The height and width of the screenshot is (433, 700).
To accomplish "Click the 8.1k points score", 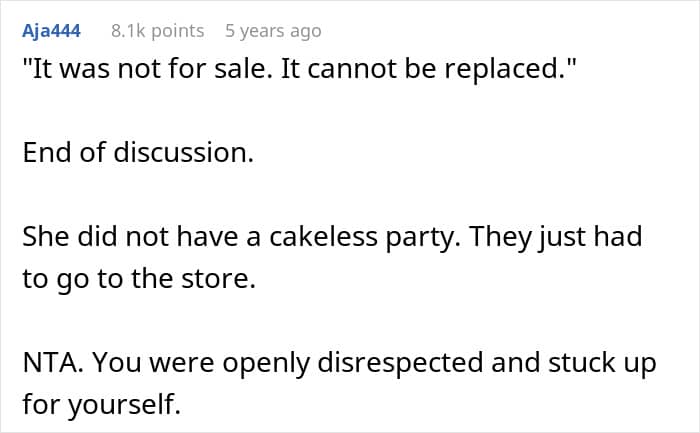I will tap(157, 31).
